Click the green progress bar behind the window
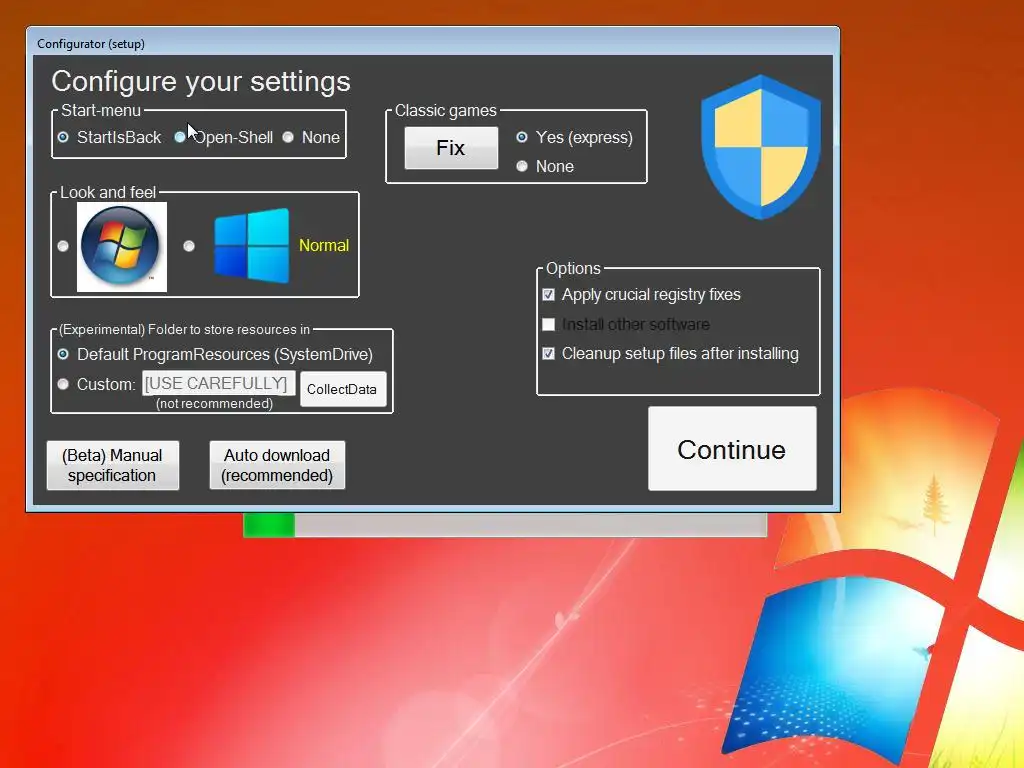The height and width of the screenshot is (768, 1024). point(269,525)
